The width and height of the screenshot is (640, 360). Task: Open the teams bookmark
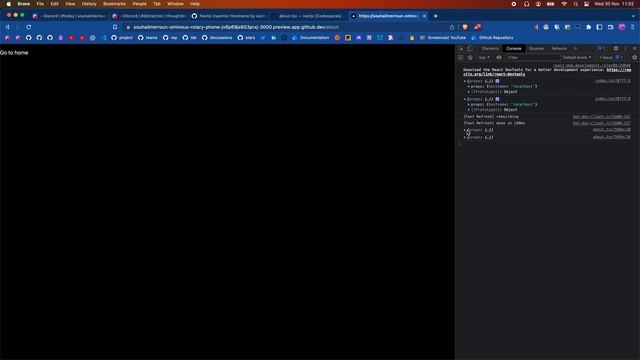pyautogui.click(x=148, y=38)
